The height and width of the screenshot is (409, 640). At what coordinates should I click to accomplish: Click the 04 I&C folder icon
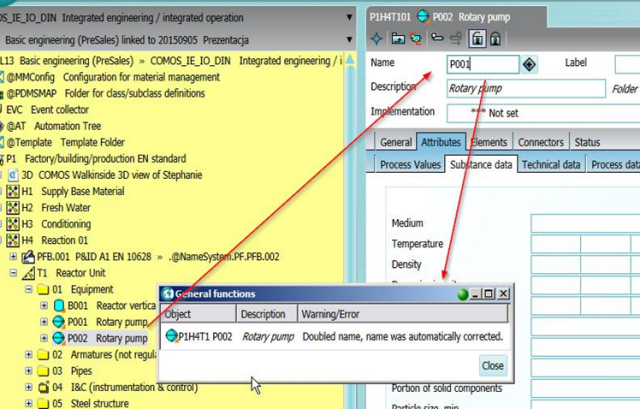(x=43, y=387)
